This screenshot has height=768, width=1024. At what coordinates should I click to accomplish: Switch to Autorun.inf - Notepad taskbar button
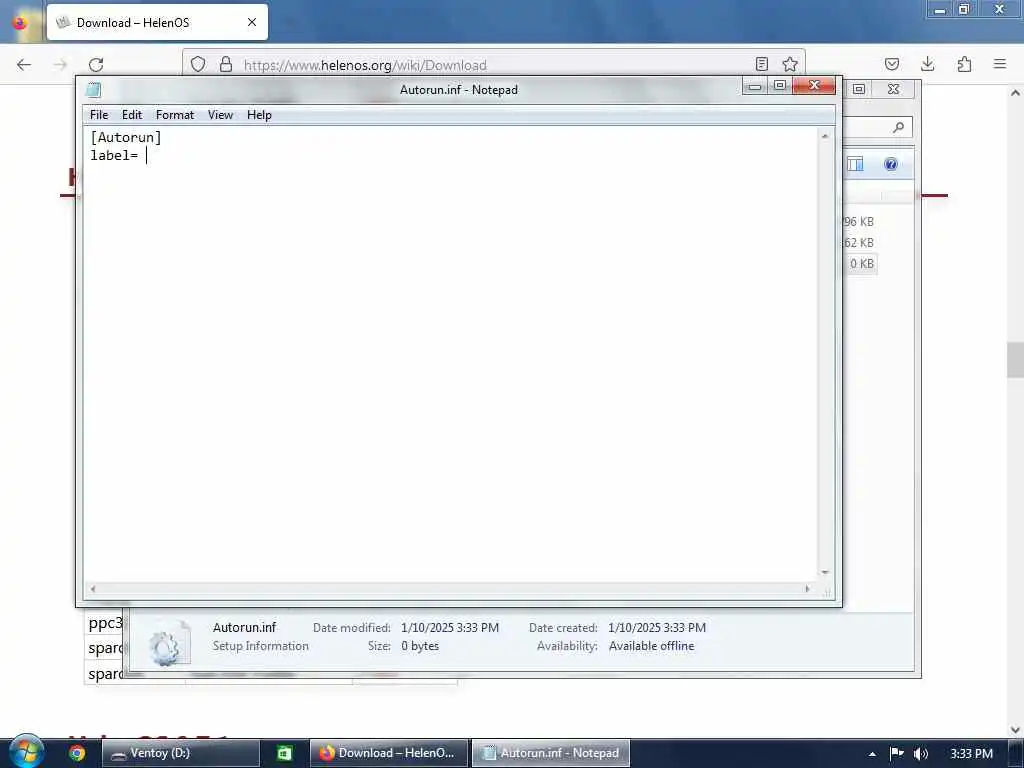(551, 753)
